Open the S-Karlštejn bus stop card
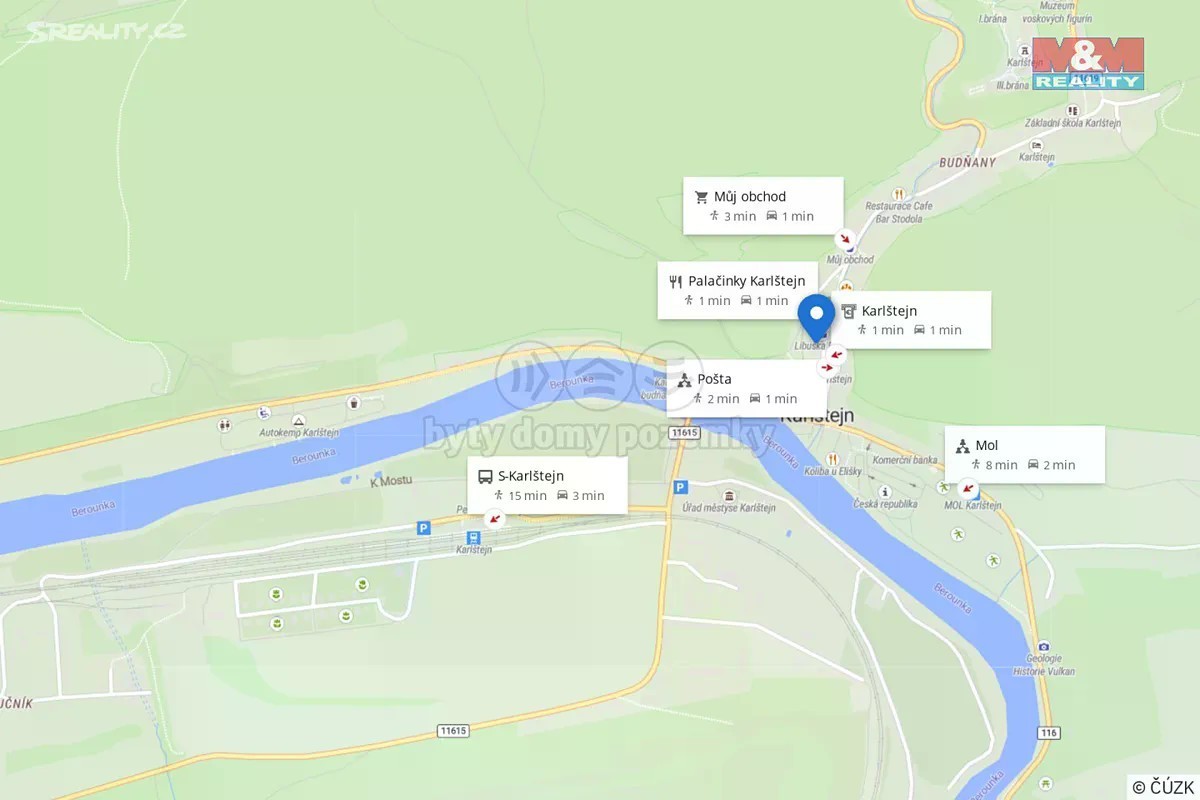This screenshot has width=1200, height=800. [x=548, y=485]
